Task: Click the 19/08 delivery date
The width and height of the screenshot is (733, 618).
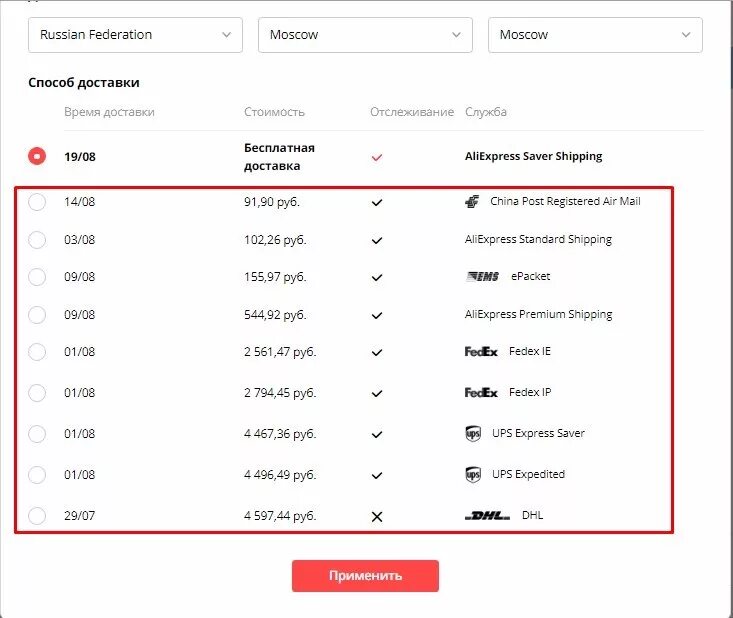Action: (x=80, y=157)
